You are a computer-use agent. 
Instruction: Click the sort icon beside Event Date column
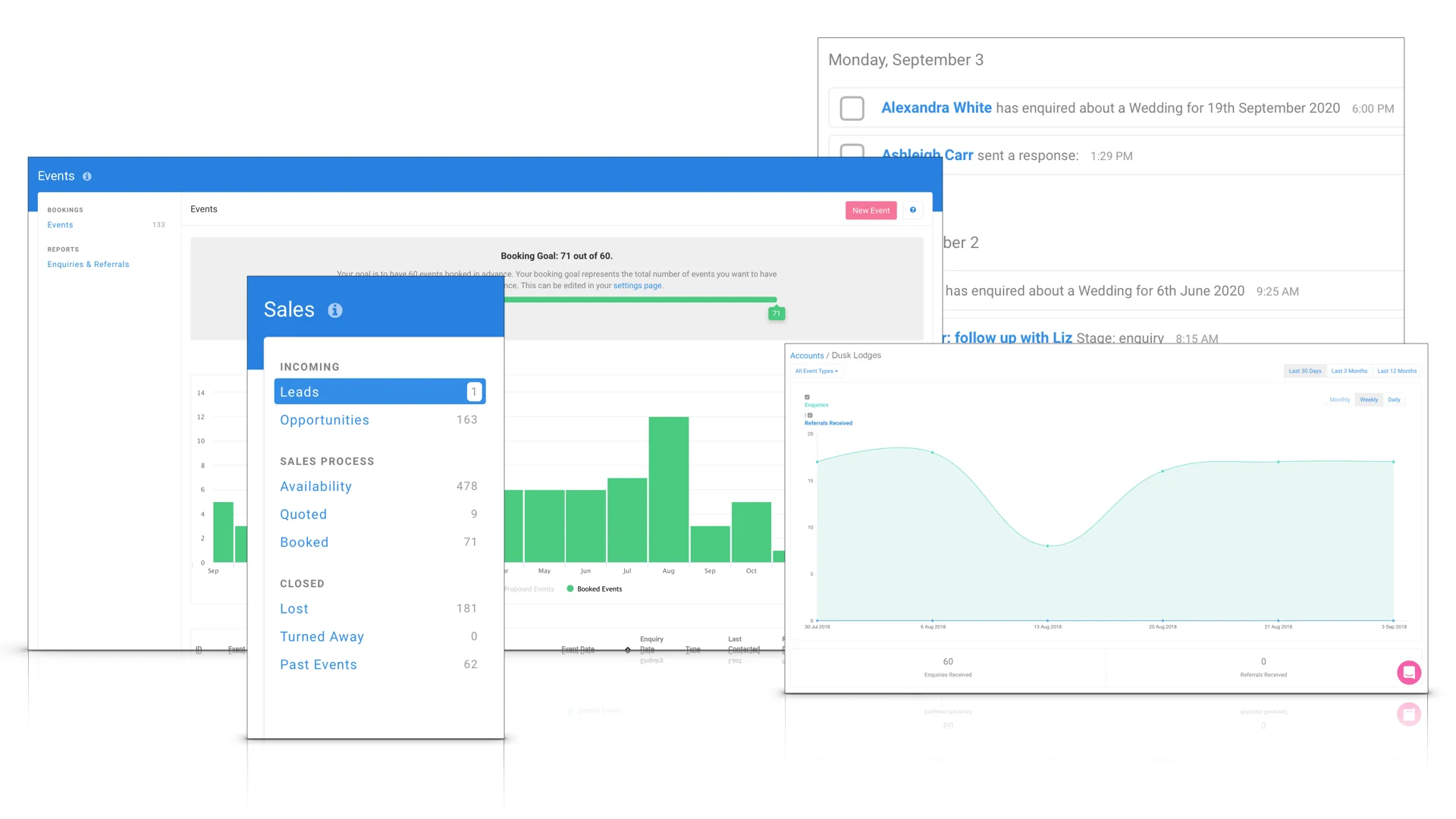[627, 650]
